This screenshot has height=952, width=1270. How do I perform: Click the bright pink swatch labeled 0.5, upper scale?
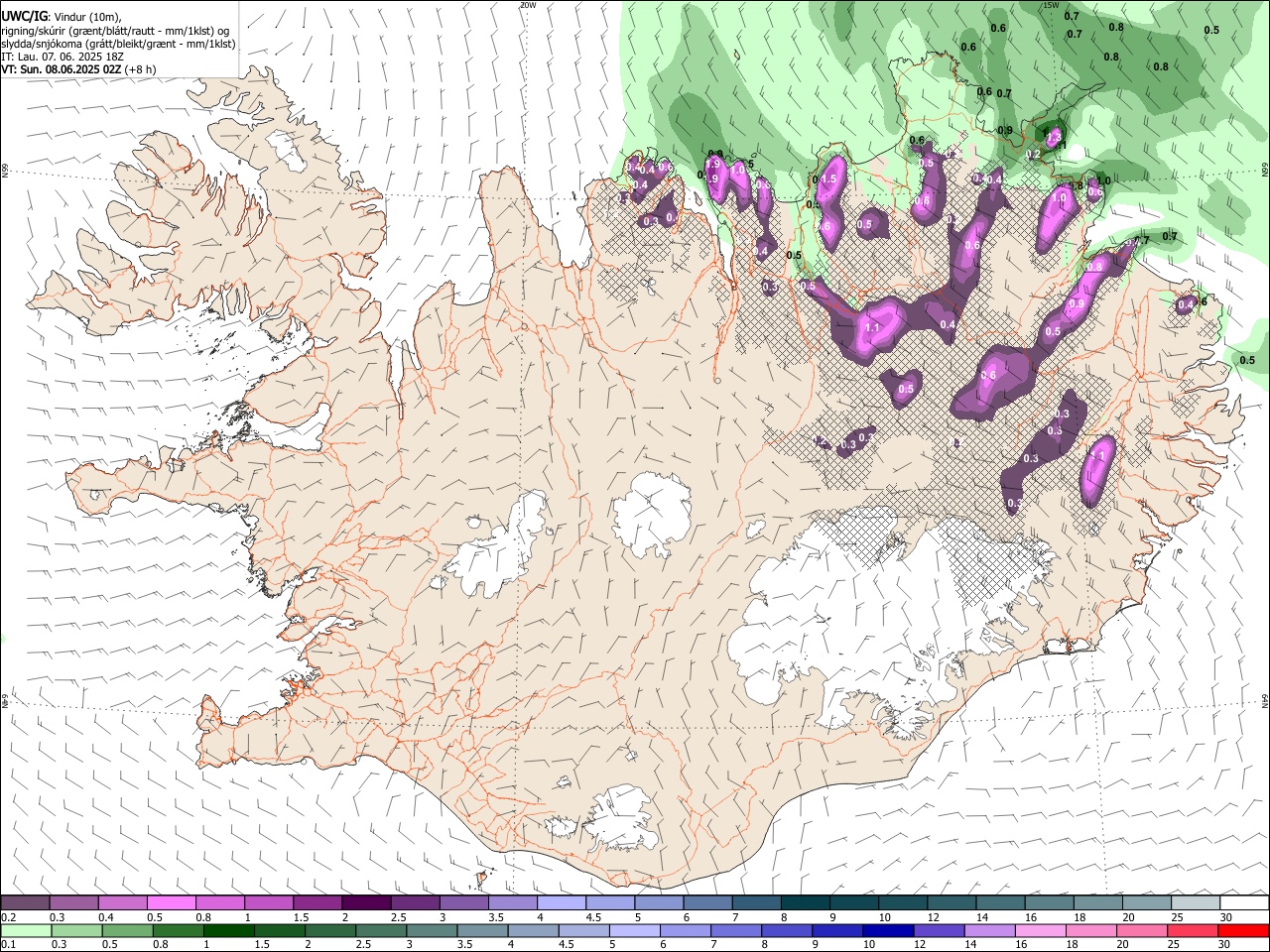point(172,902)
